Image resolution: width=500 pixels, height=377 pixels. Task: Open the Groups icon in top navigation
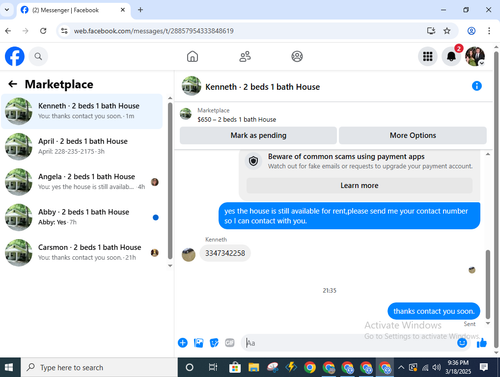[297, 56]
